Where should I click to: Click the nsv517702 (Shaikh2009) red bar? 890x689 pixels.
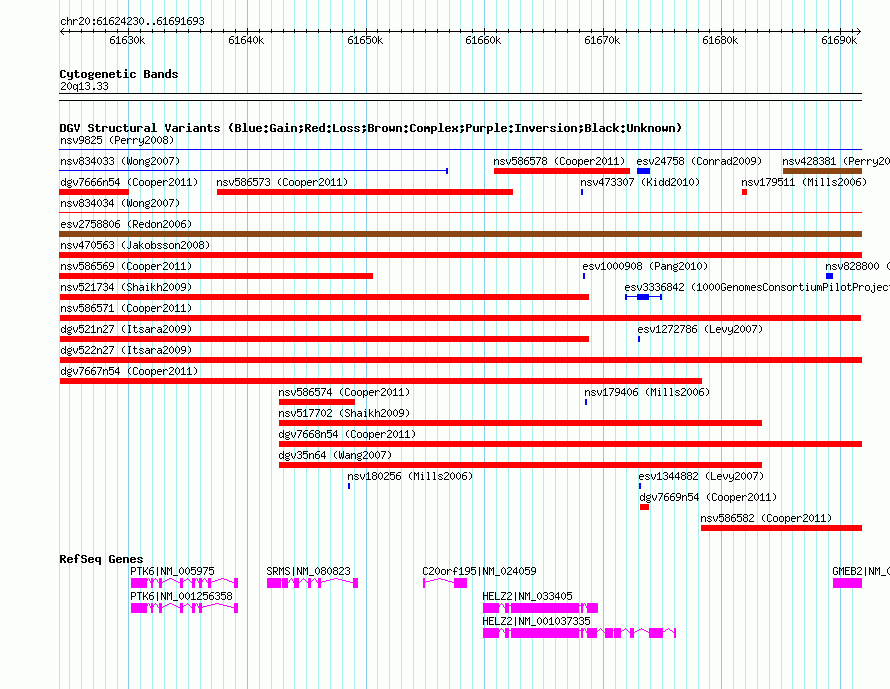tap(520, 423)
